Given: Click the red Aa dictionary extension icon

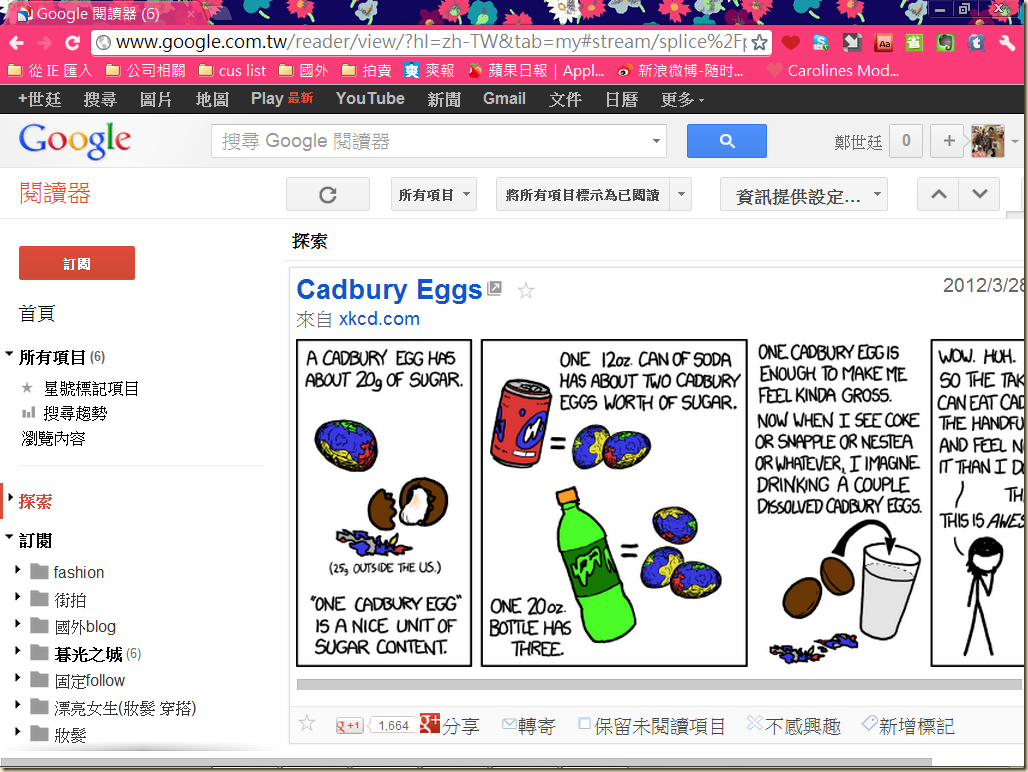Looking at the screenshot, I should click(884, 43).
